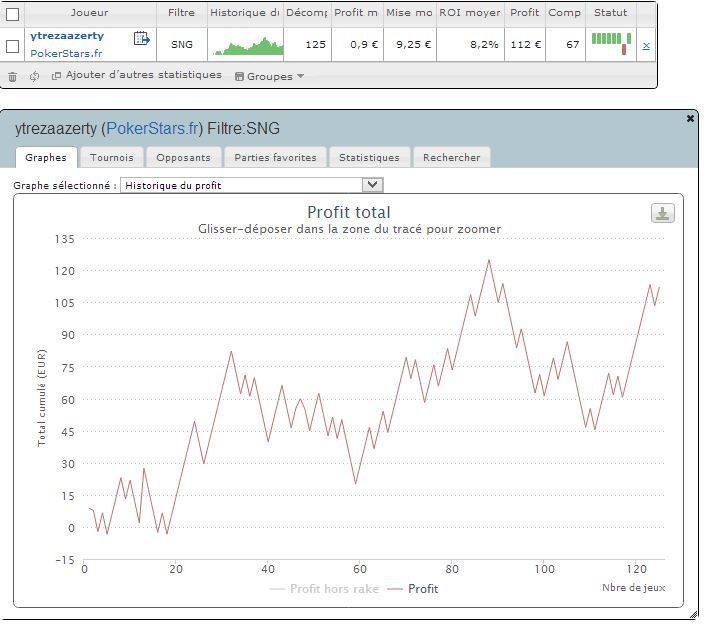The width and height of the screenshot is (712, 632).
Task: Remove the ytrezaazerty row with the x icon
Action: tap(646, 46)
